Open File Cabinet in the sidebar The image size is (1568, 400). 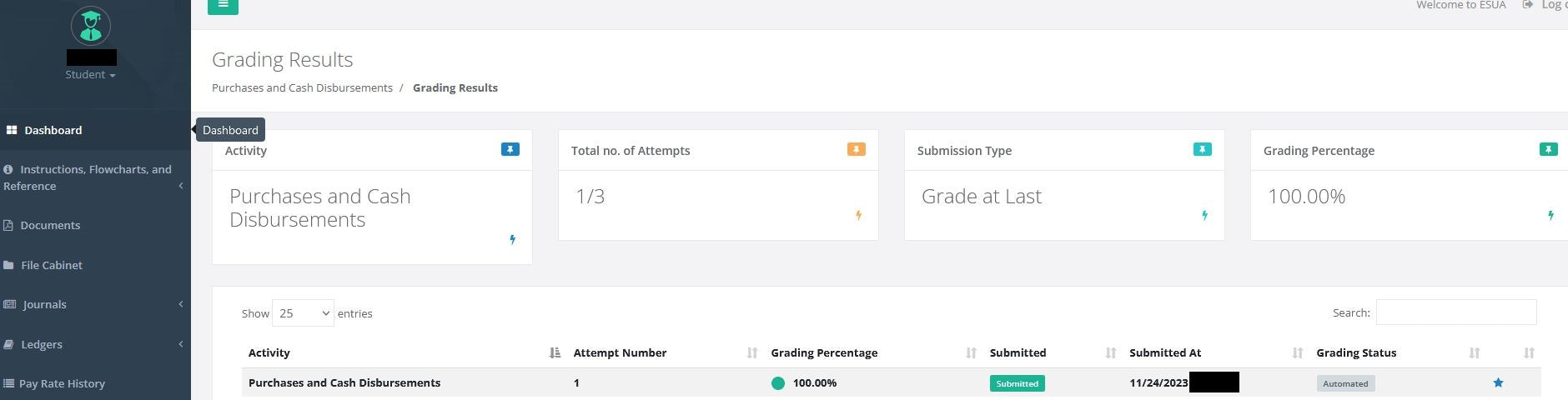51,265
